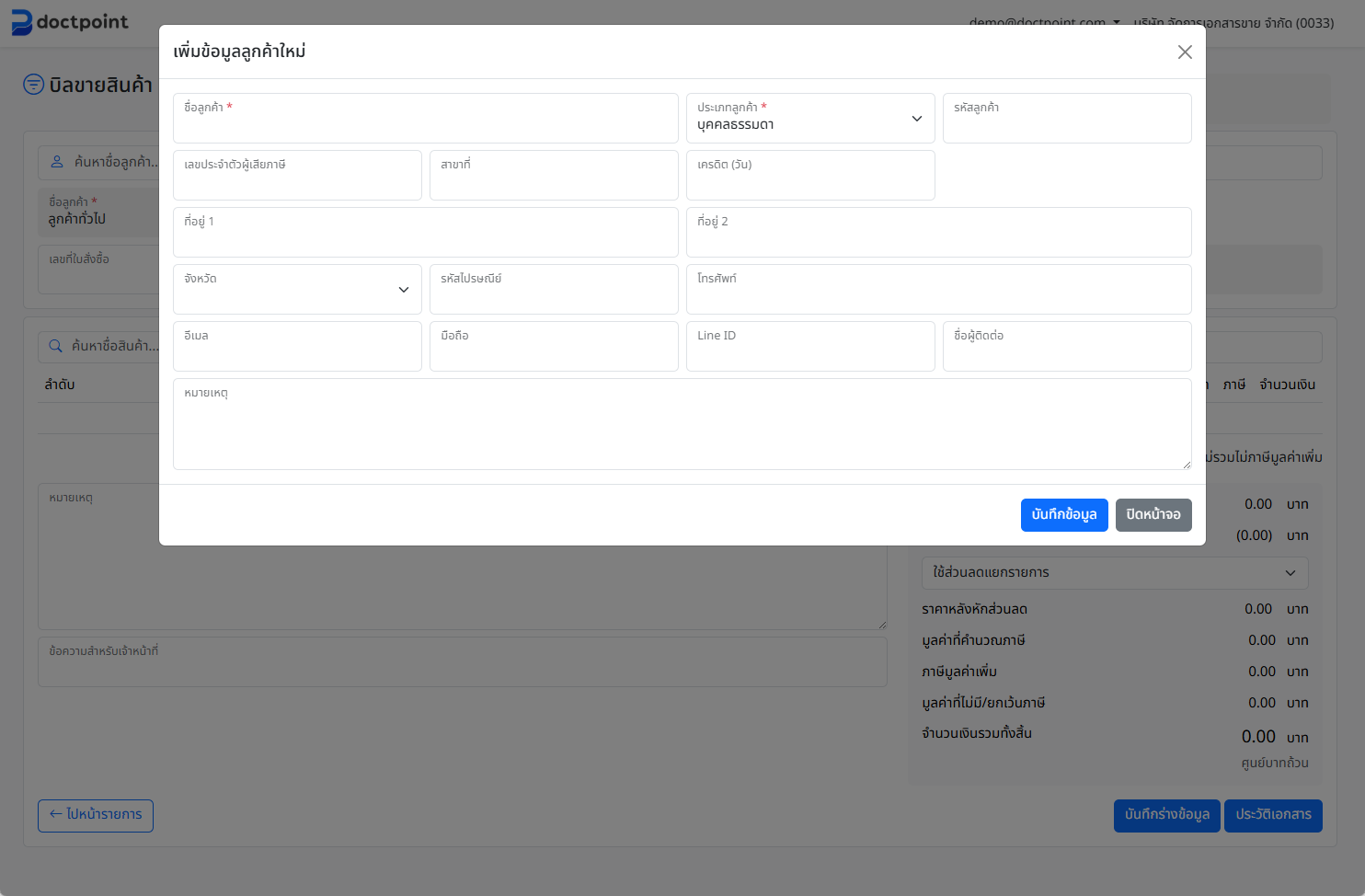Focus the อีเมล email input field
The height and width of the screenshot is (896, 1365).
click(x=297, y=351)
